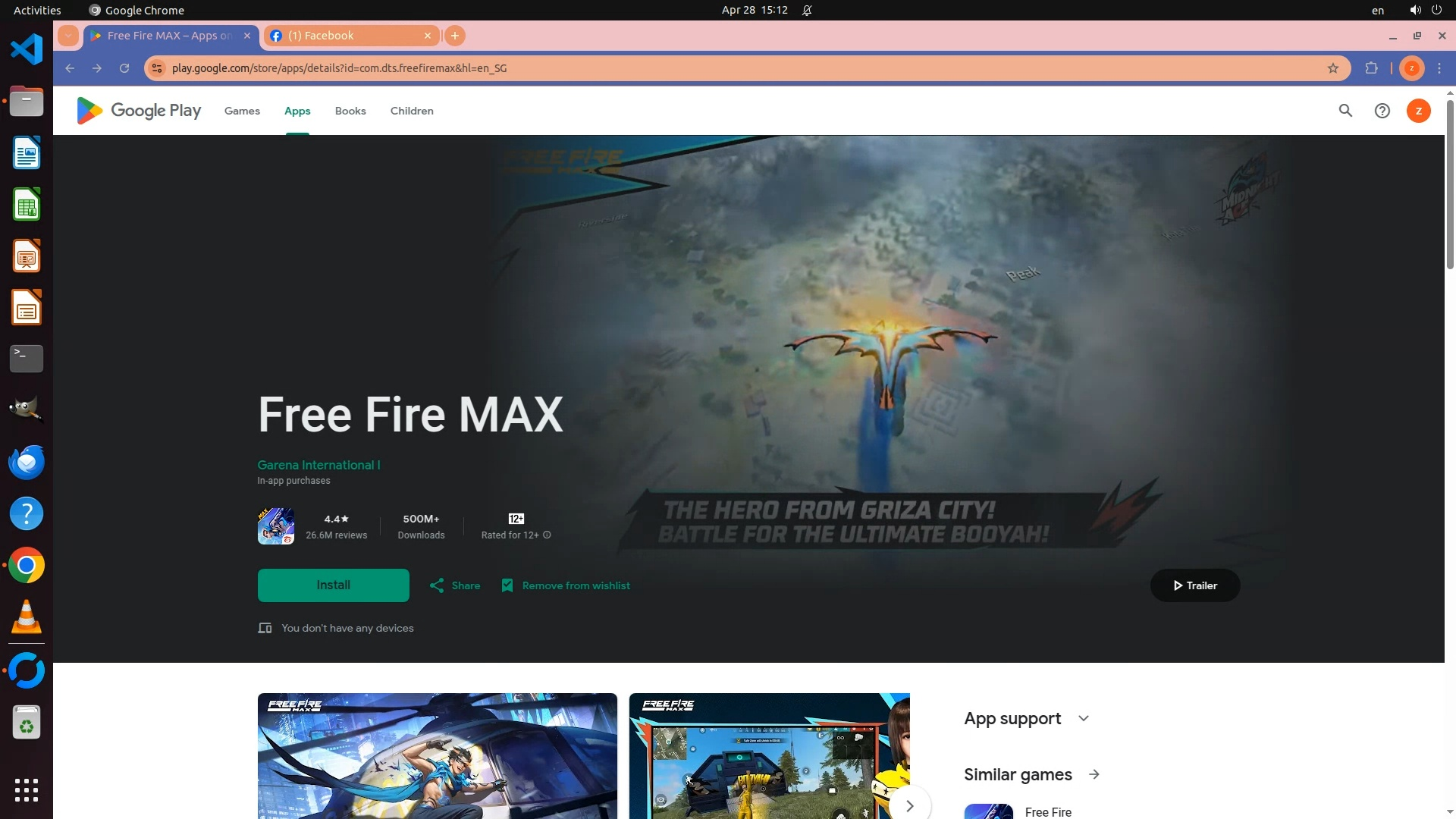The image size is (1456, 819).
Task: Launch Visual Studio Code from dock
Action: (x=27, y=49)
